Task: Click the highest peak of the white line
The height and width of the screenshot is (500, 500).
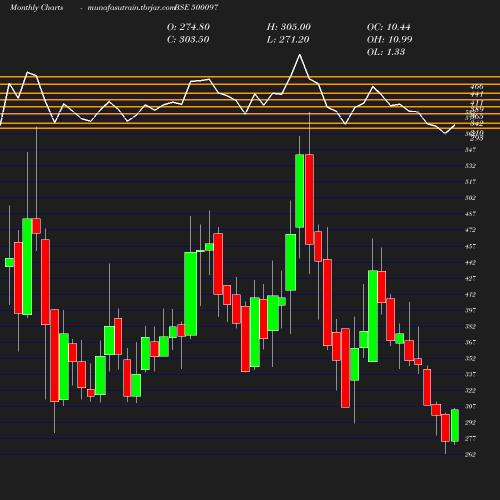Action: [x=299, y=55]
